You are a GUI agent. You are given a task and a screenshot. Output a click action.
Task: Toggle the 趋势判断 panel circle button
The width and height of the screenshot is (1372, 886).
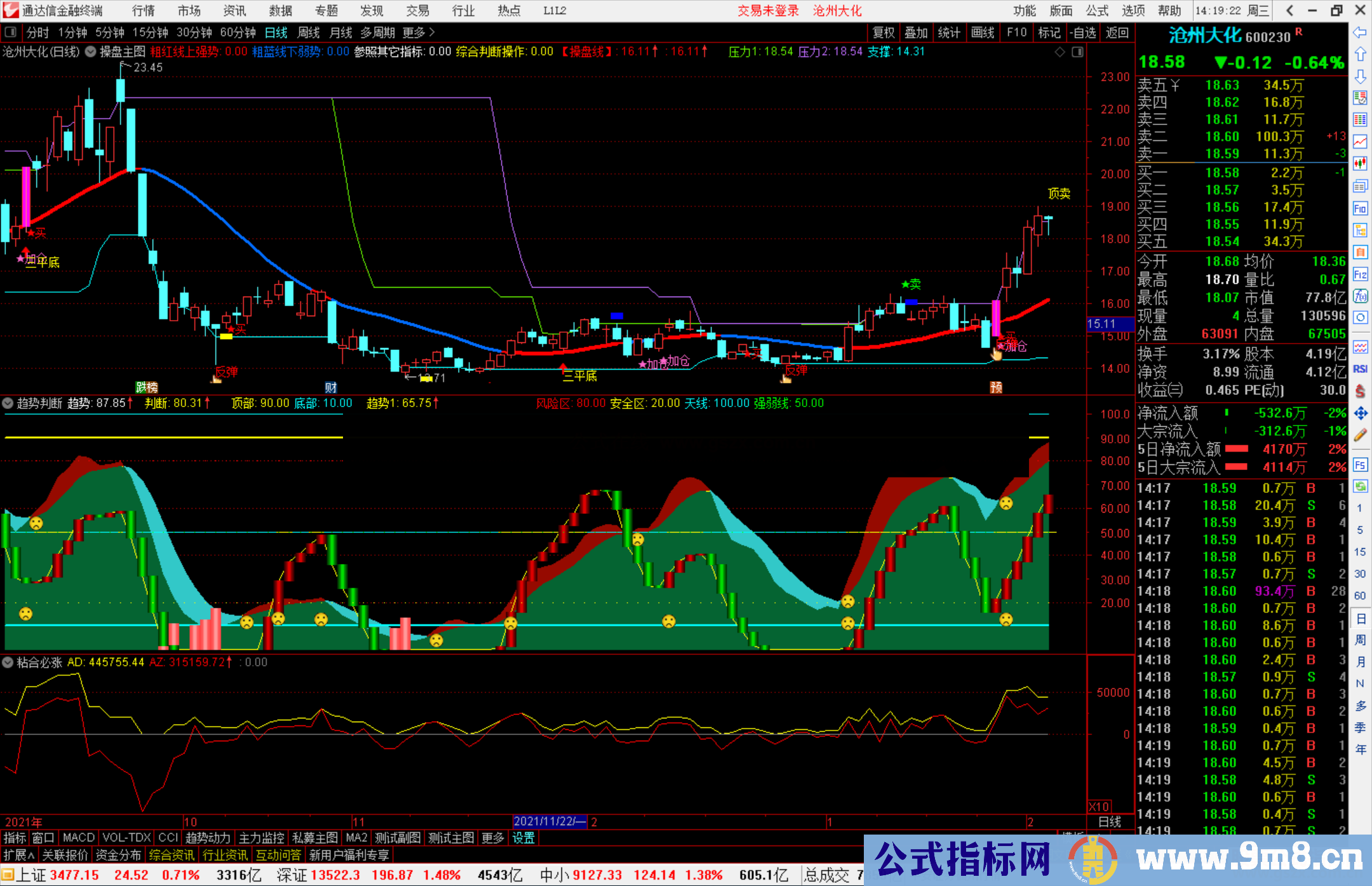tap(8, 403)
